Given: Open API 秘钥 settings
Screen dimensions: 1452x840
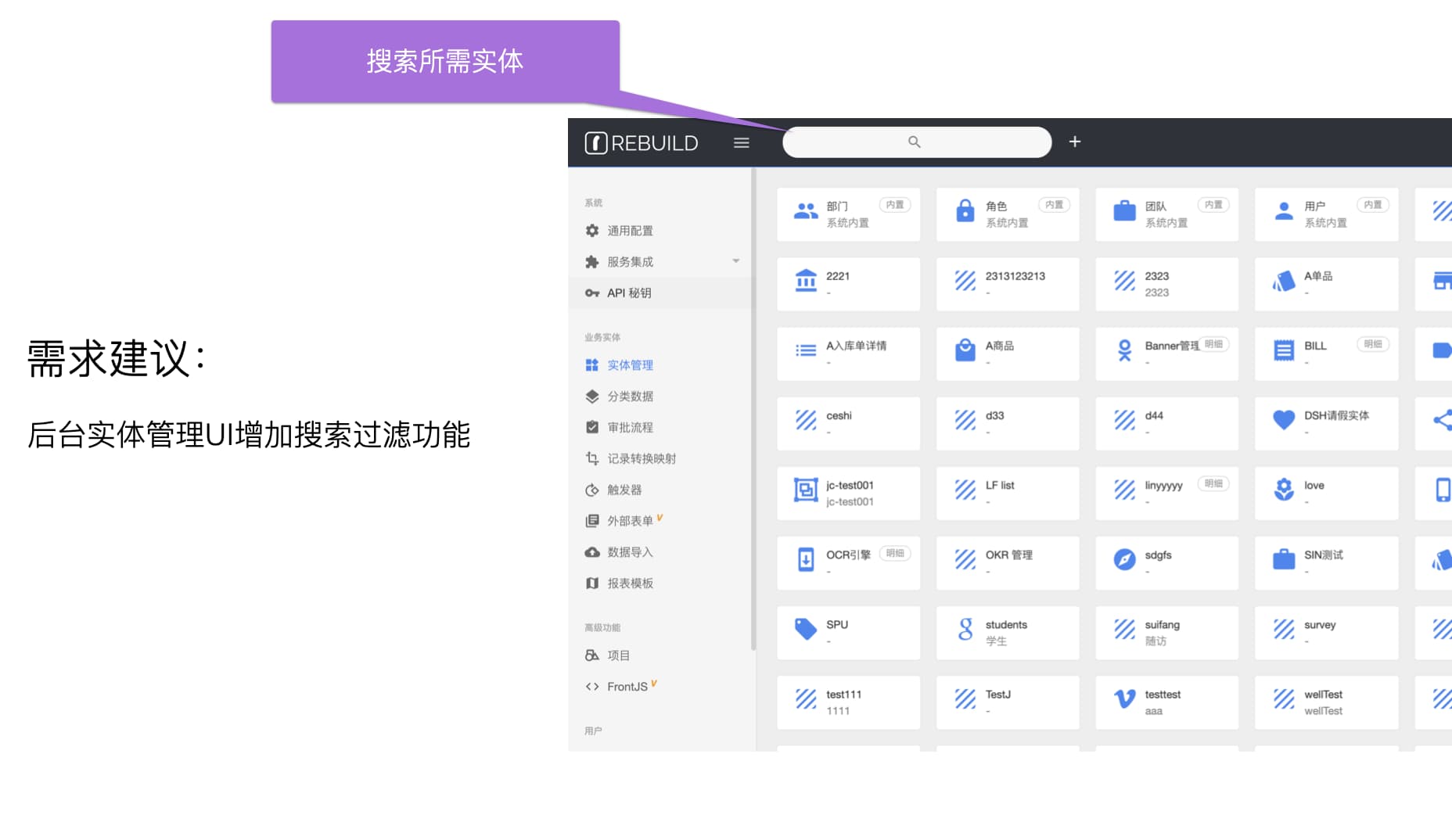Looking at the screenshot, I should 631,293.
